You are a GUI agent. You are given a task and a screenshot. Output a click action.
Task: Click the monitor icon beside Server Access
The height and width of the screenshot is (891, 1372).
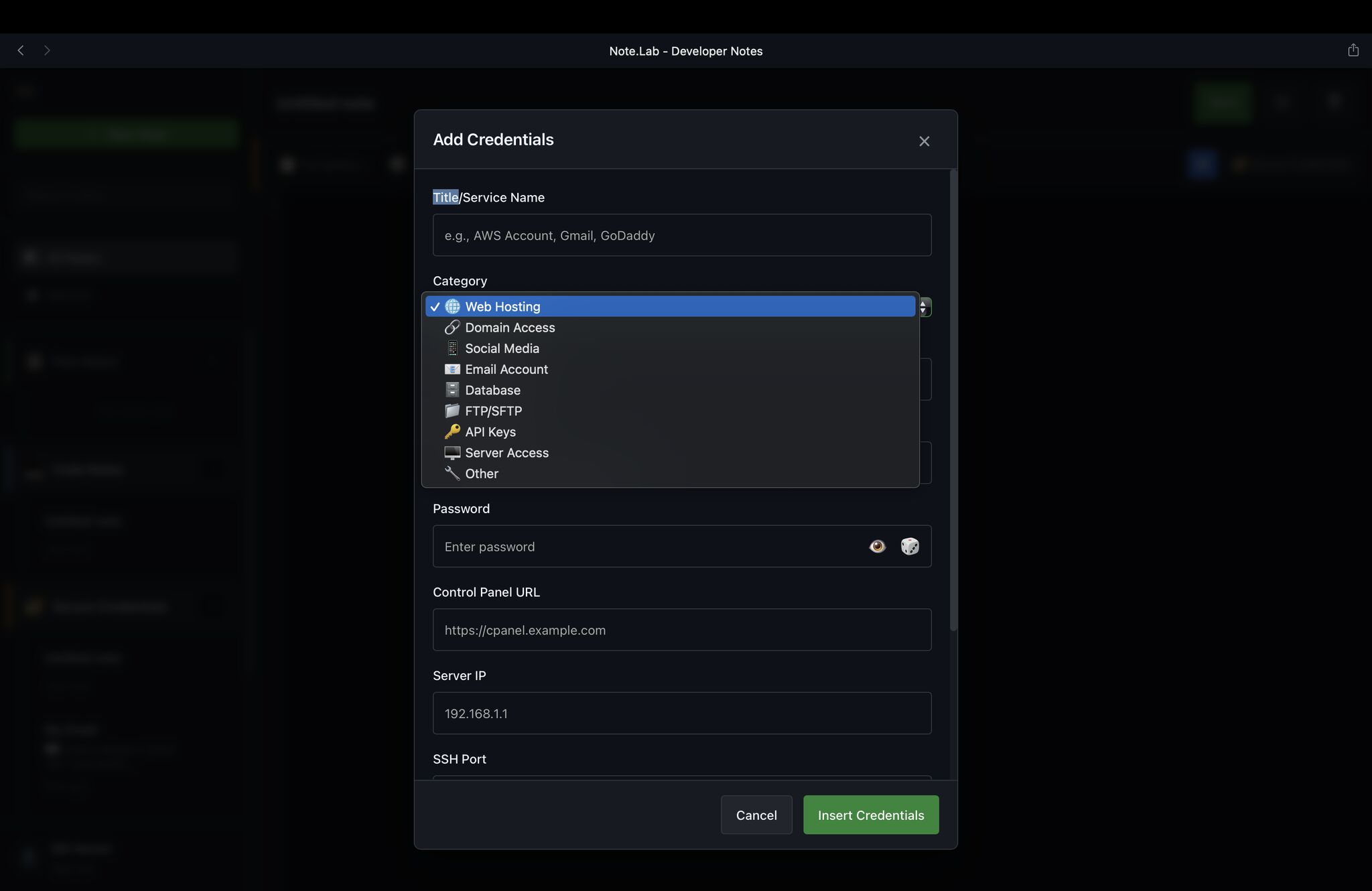pos(452,452)
